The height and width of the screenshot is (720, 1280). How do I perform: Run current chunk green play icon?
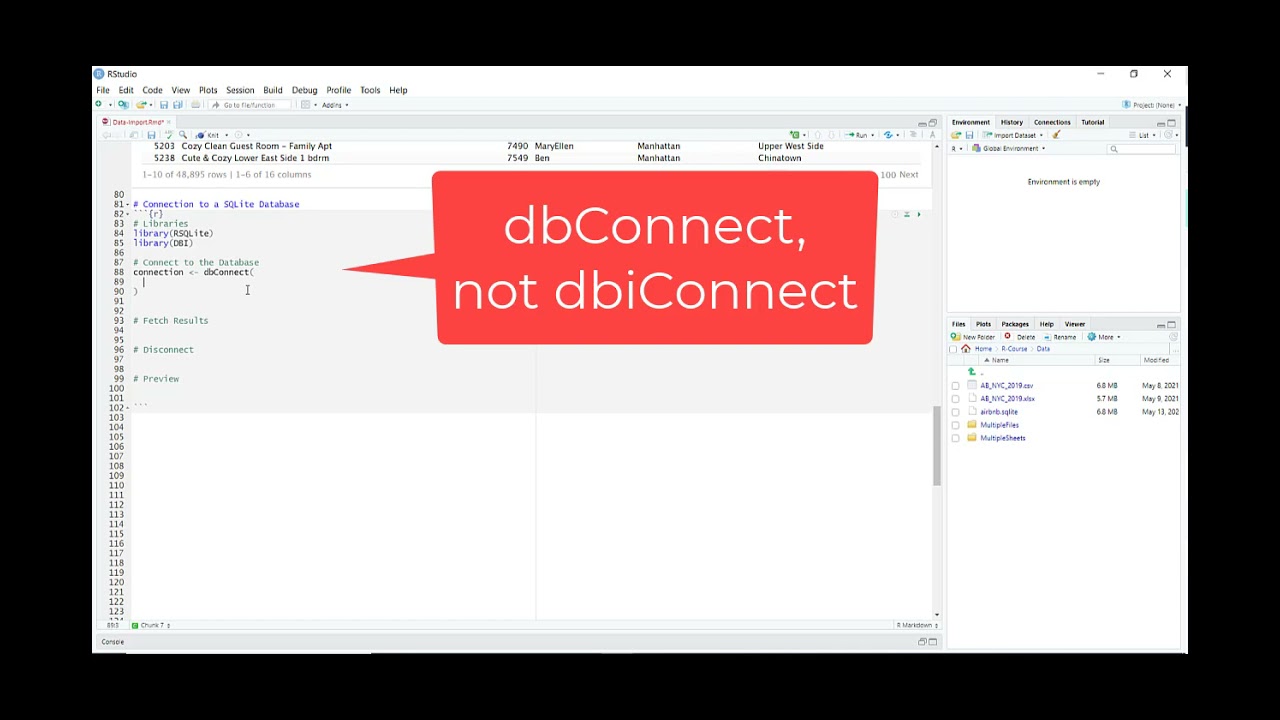[x=918, y=214]
